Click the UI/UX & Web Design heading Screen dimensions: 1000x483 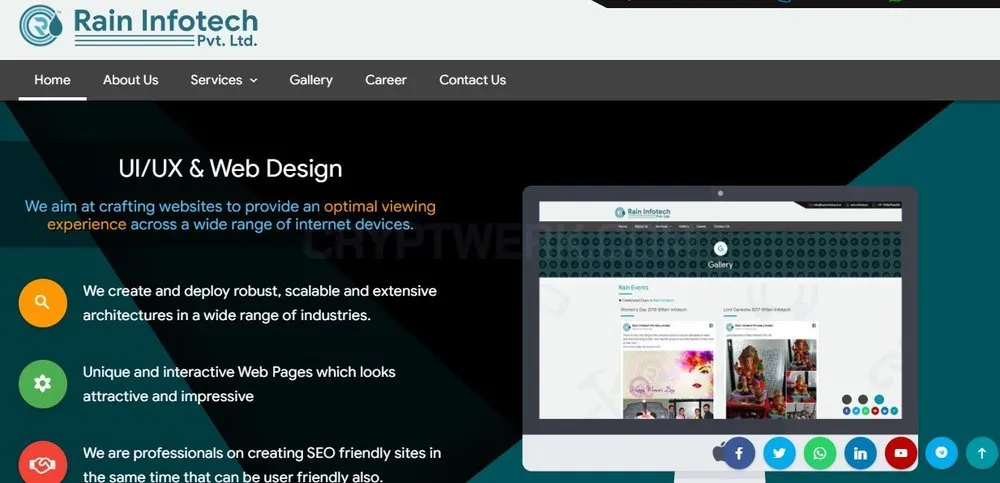click(x=230, y=168)
